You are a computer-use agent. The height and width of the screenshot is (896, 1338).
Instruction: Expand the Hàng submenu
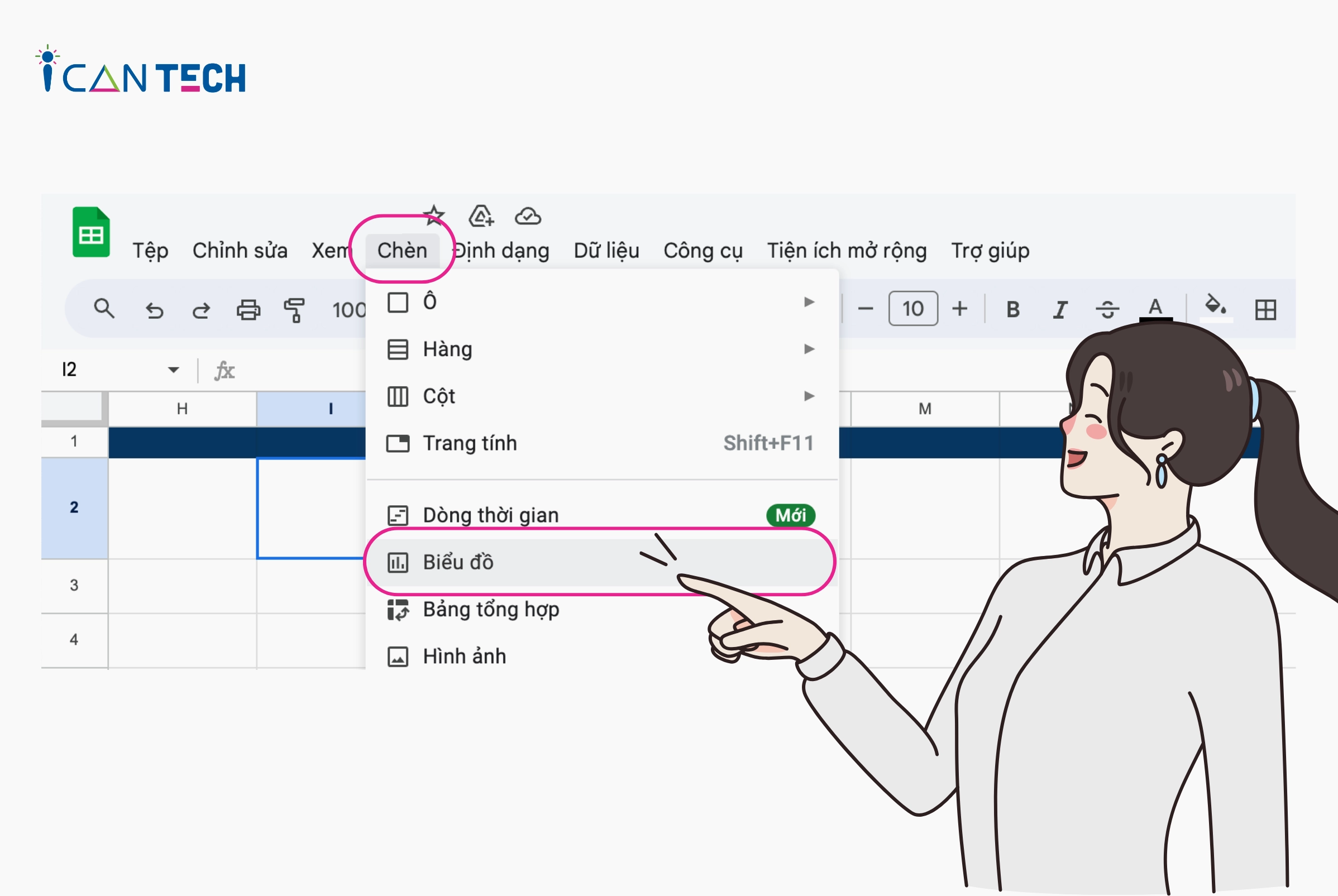pos(602,348)
